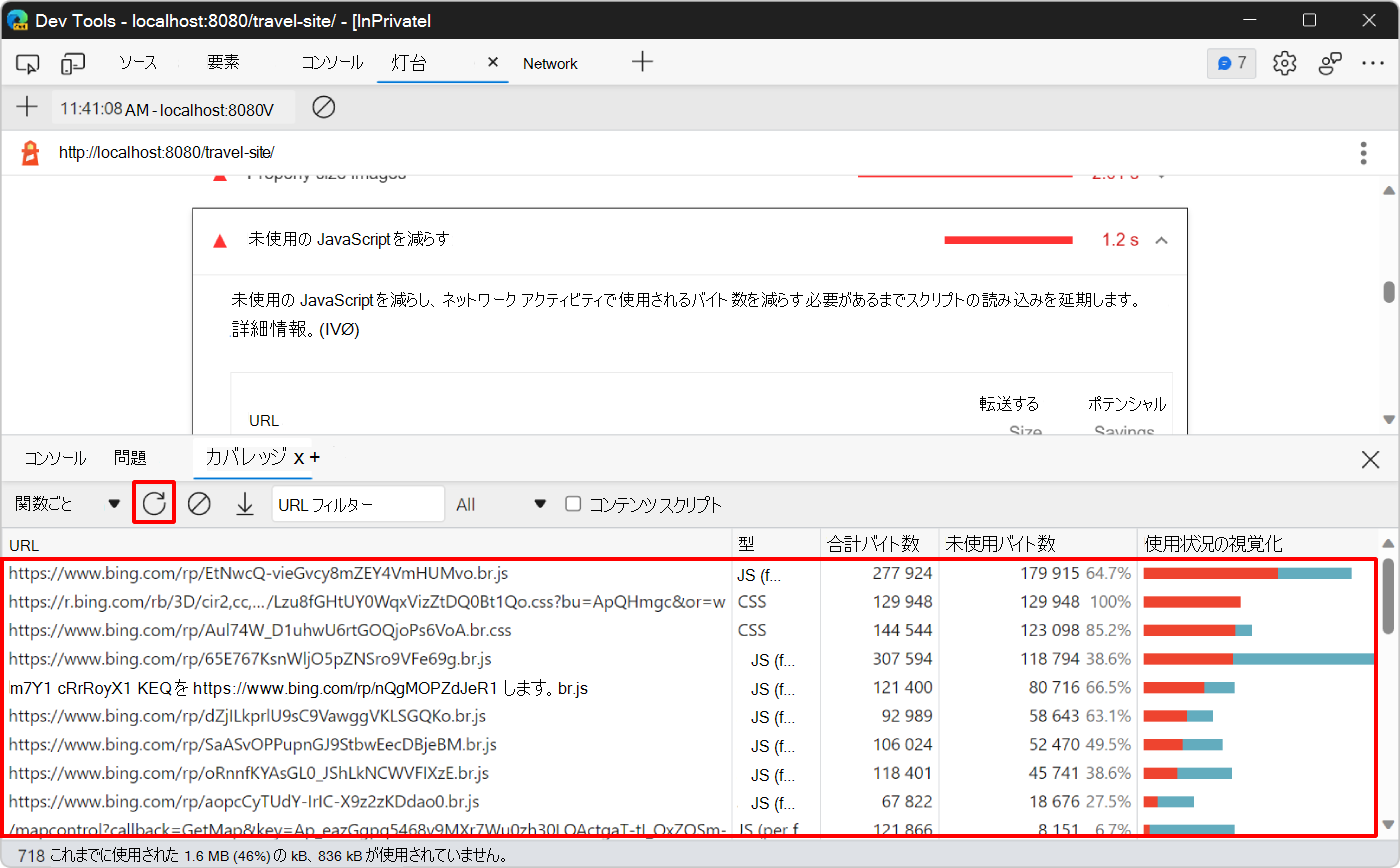
Task: Open the feedback icon in the toolbar
Action: tap(1330, 62)
